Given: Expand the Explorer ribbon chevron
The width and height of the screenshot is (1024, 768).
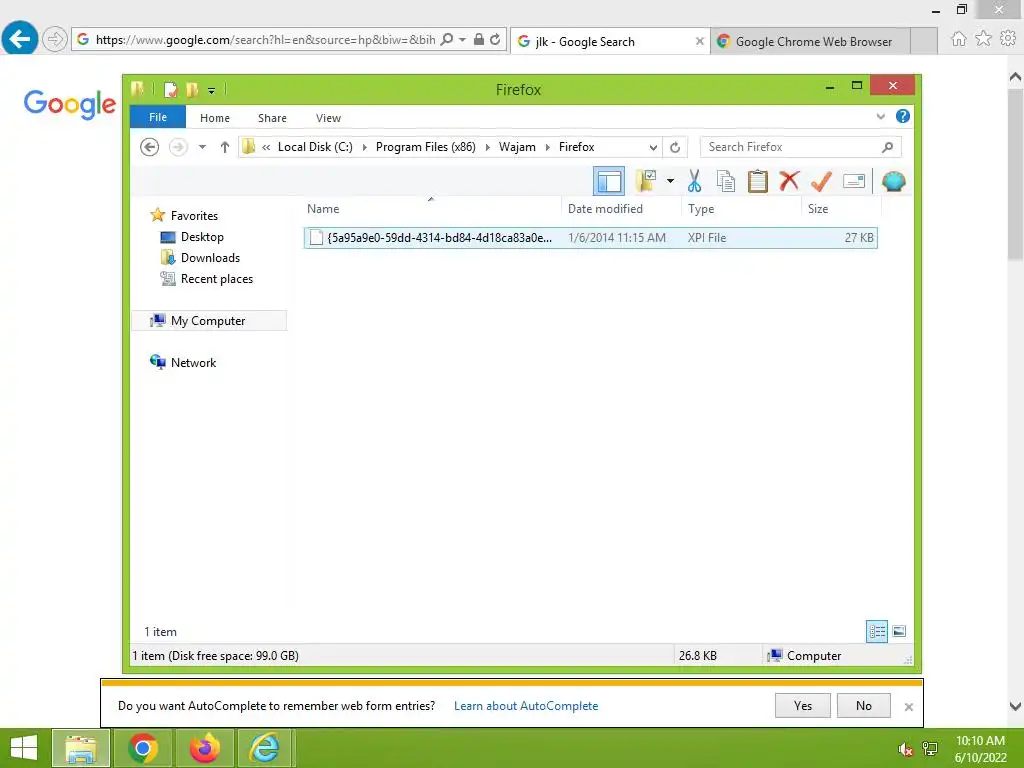Looking at the screenshot, I should pos(880,117).
